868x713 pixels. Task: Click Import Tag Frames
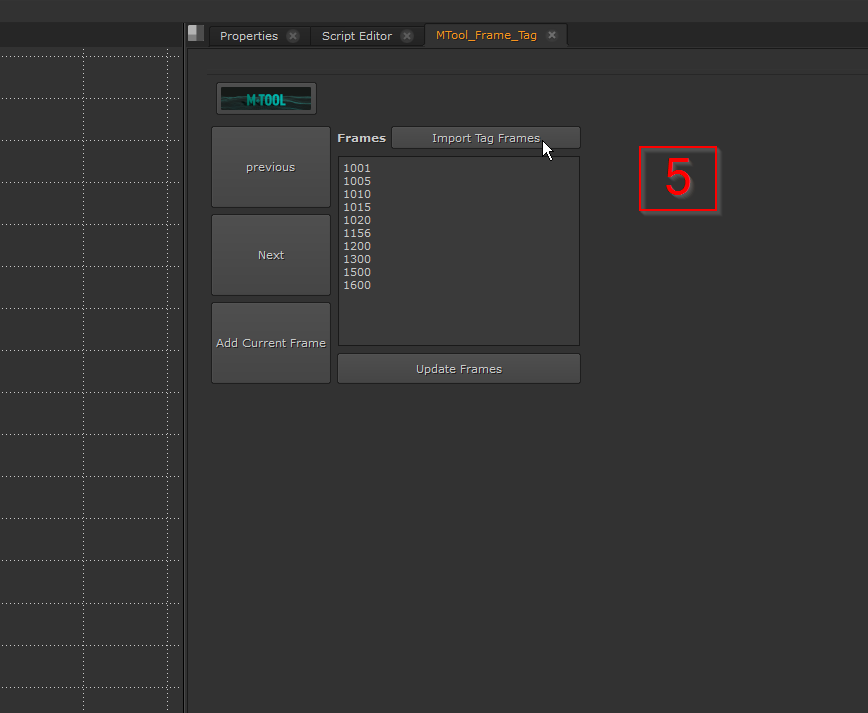pyautogui.click(x=486, y=137)
